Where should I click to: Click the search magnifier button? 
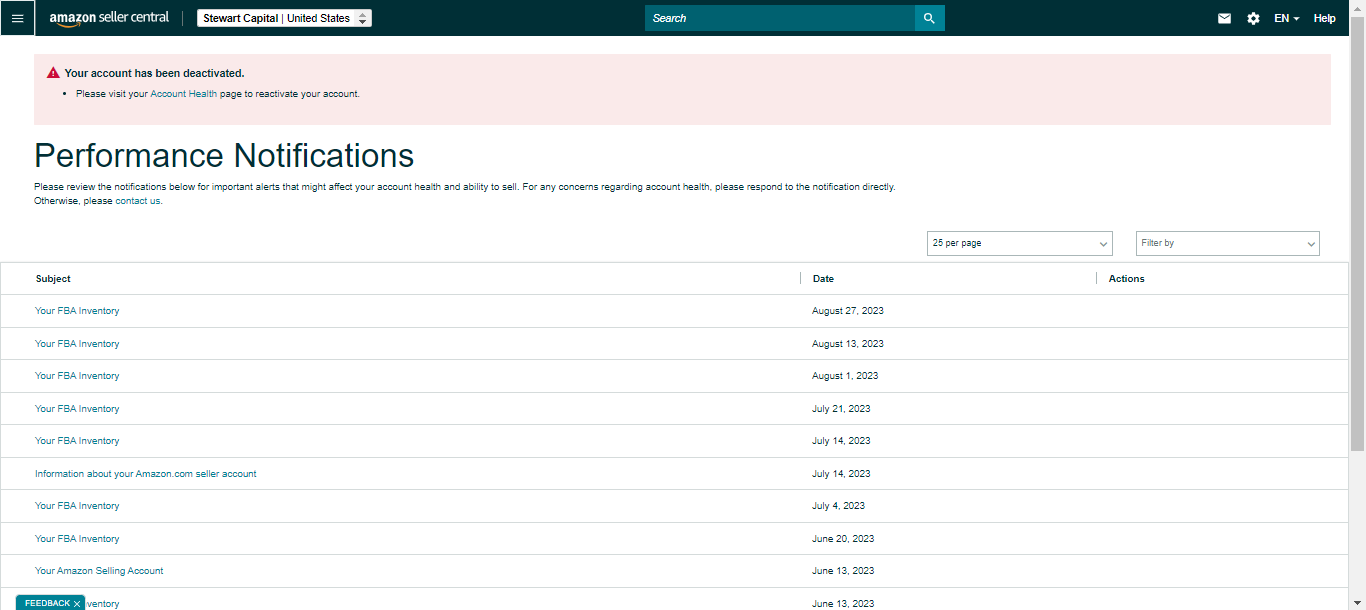coord(929,18)
